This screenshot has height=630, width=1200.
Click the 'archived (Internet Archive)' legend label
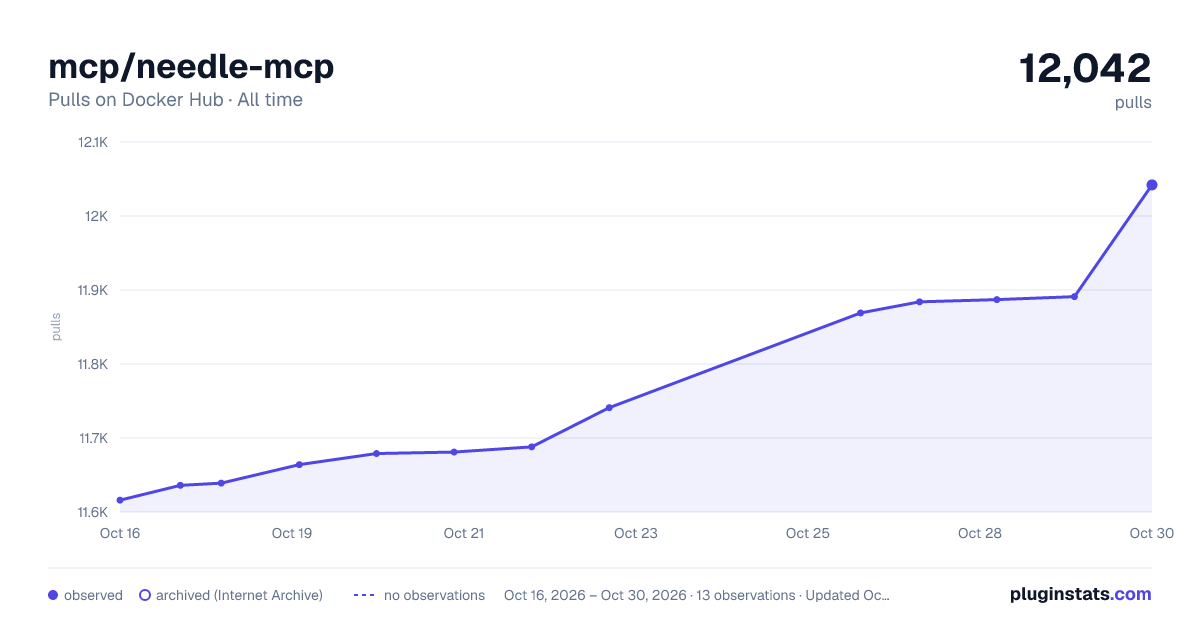tap(239, 595)
